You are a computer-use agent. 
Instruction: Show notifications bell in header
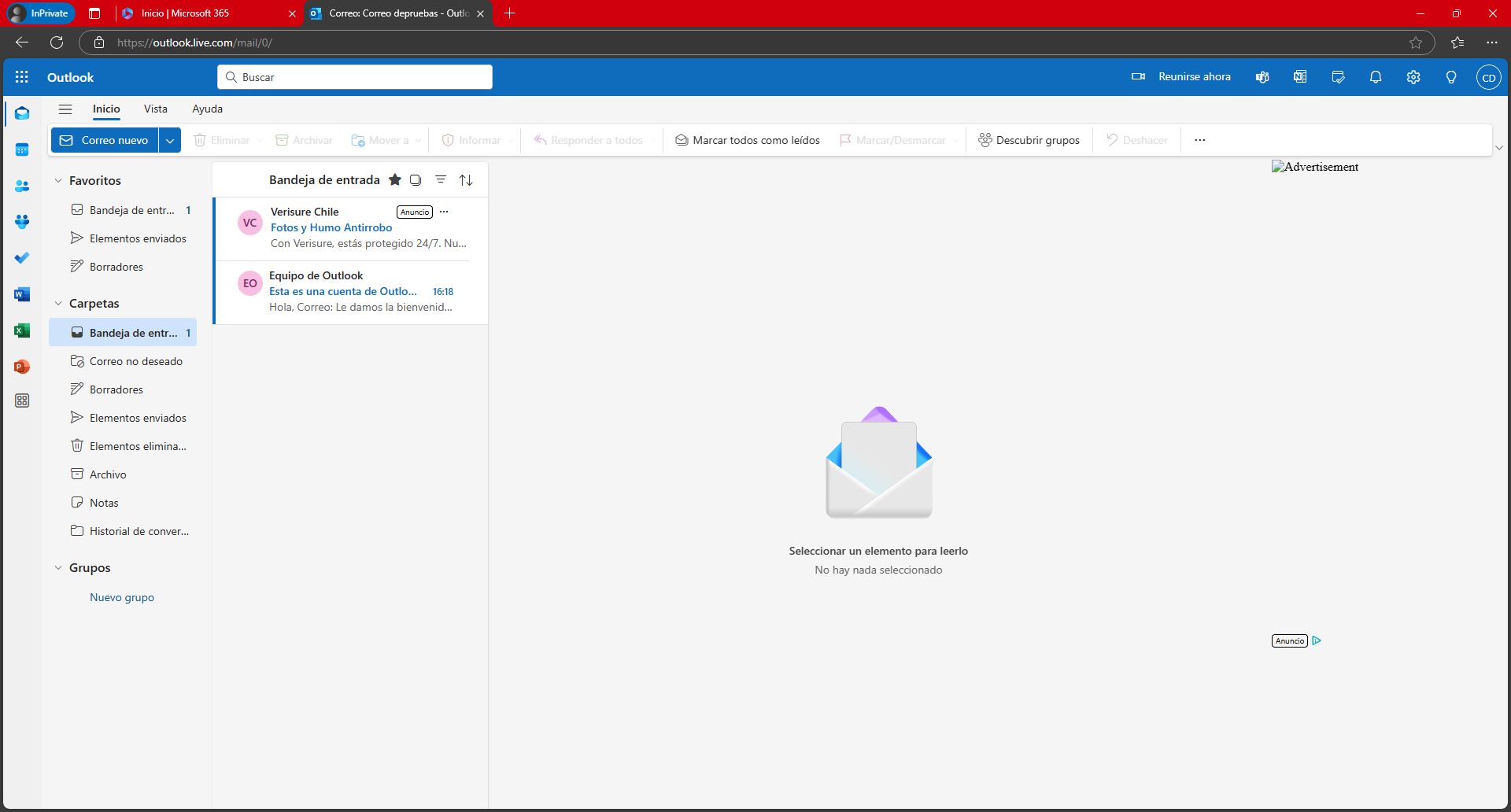click(x=1376, y=77)
